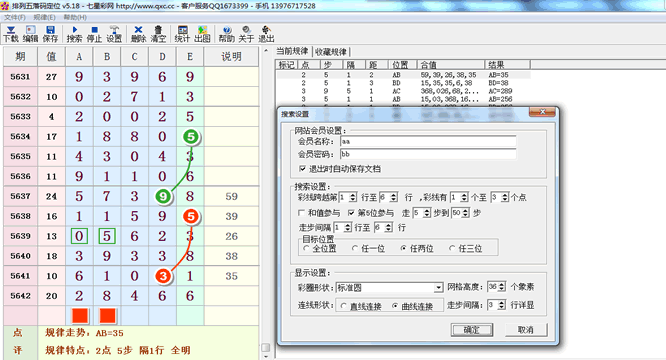Open the 规律(E) menu
Image resolution: width=666 pixels, height=360 pixels.
coord(44,17)
